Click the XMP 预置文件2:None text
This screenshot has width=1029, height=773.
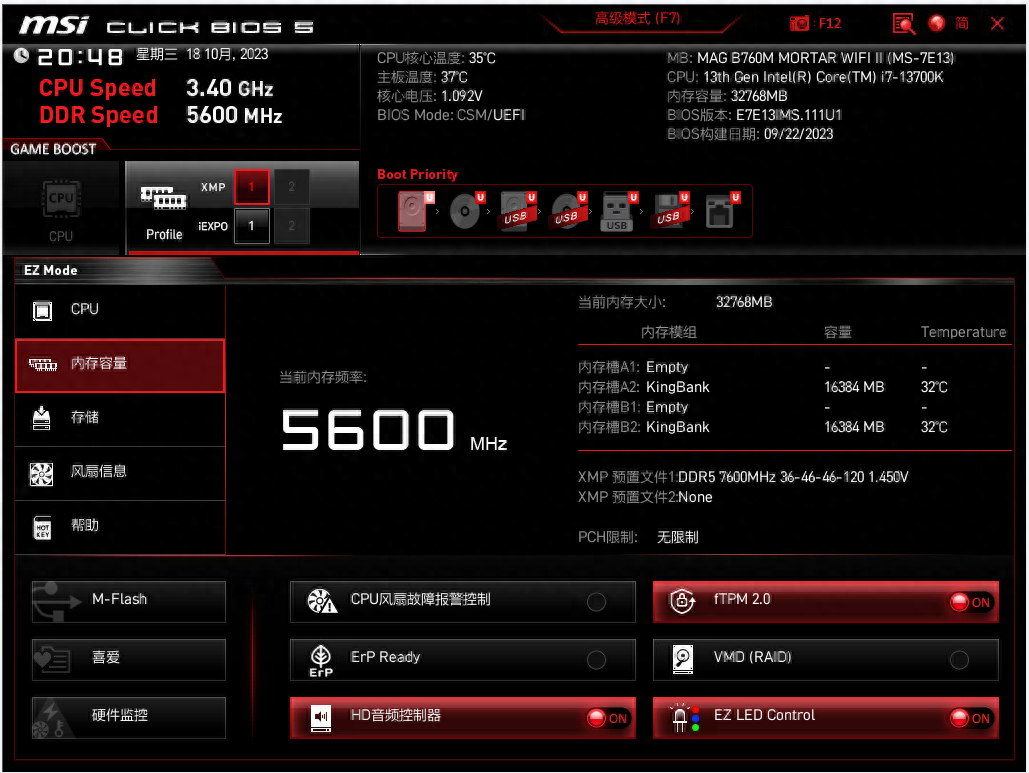click(x=645, y=497)
